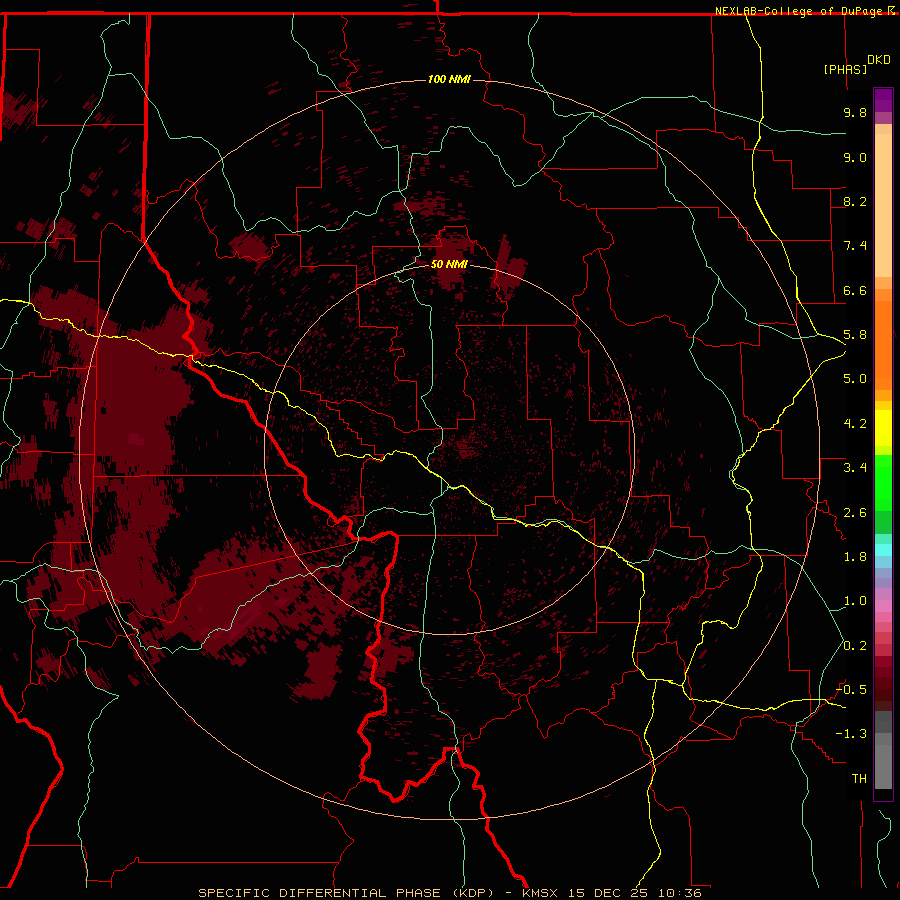The image size is (900, 900).
Task: Click the -1.3 legend value
Action: 851,734
